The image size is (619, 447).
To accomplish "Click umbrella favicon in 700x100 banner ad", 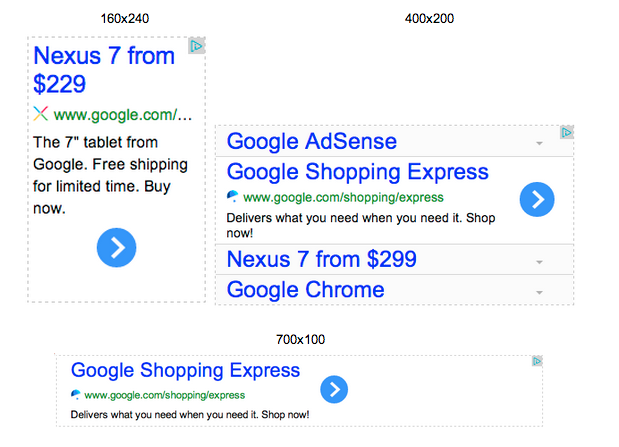I will pos(75,394).
